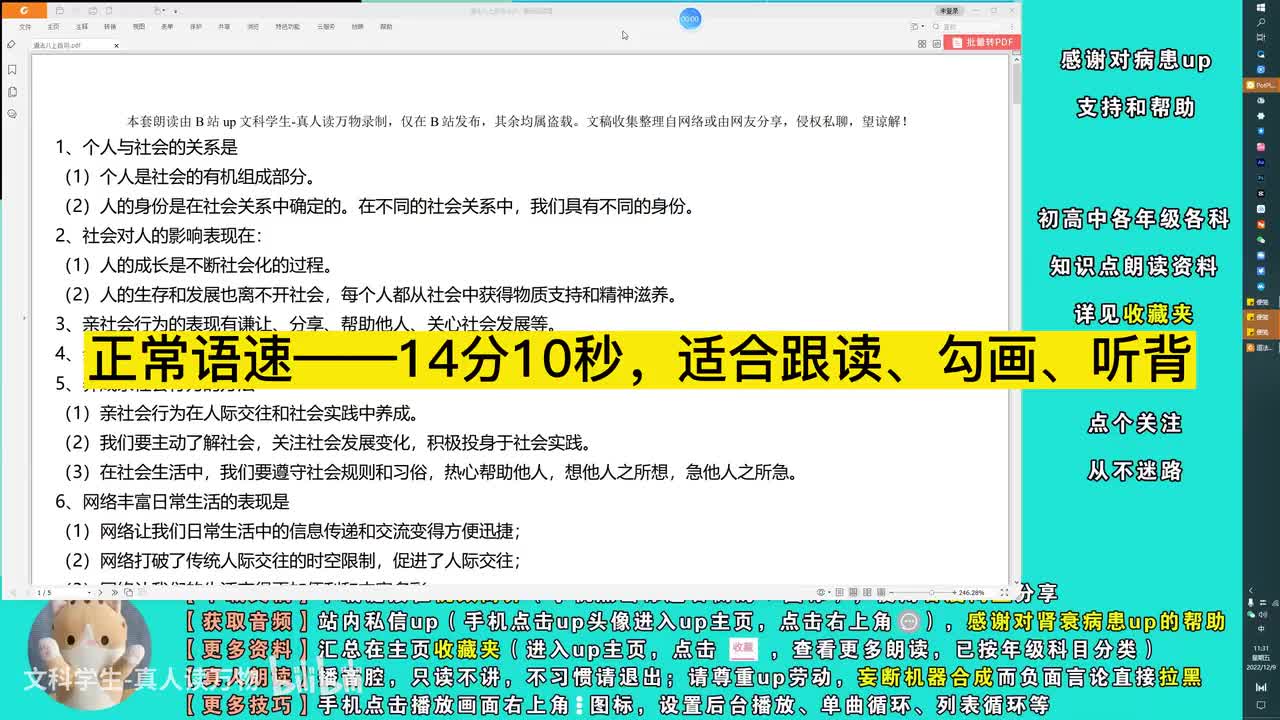Close the PDF document tab
Image resolution: width=1280 pixels, height=720 pixels.
116,45
